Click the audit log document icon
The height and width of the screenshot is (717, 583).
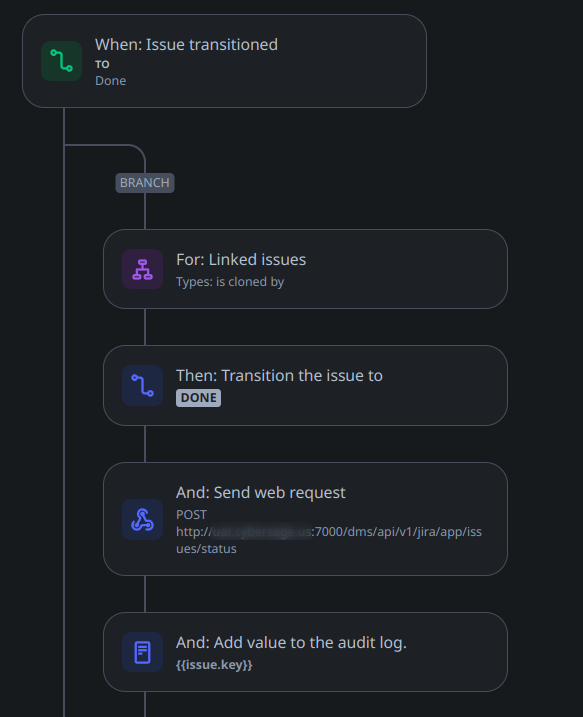(142, 652)
